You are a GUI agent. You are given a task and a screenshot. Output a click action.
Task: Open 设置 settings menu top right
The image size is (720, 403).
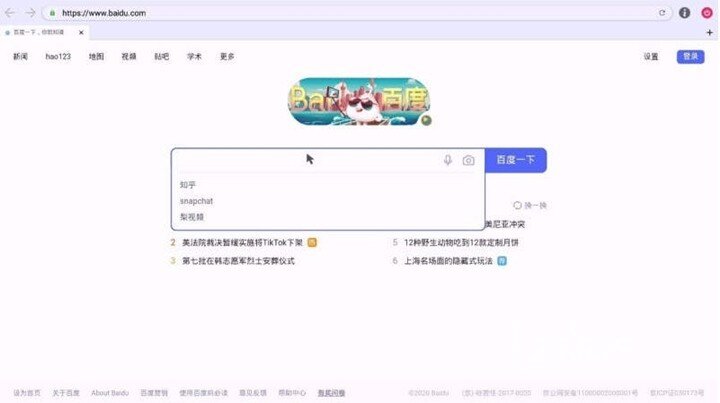click(651, 56)
